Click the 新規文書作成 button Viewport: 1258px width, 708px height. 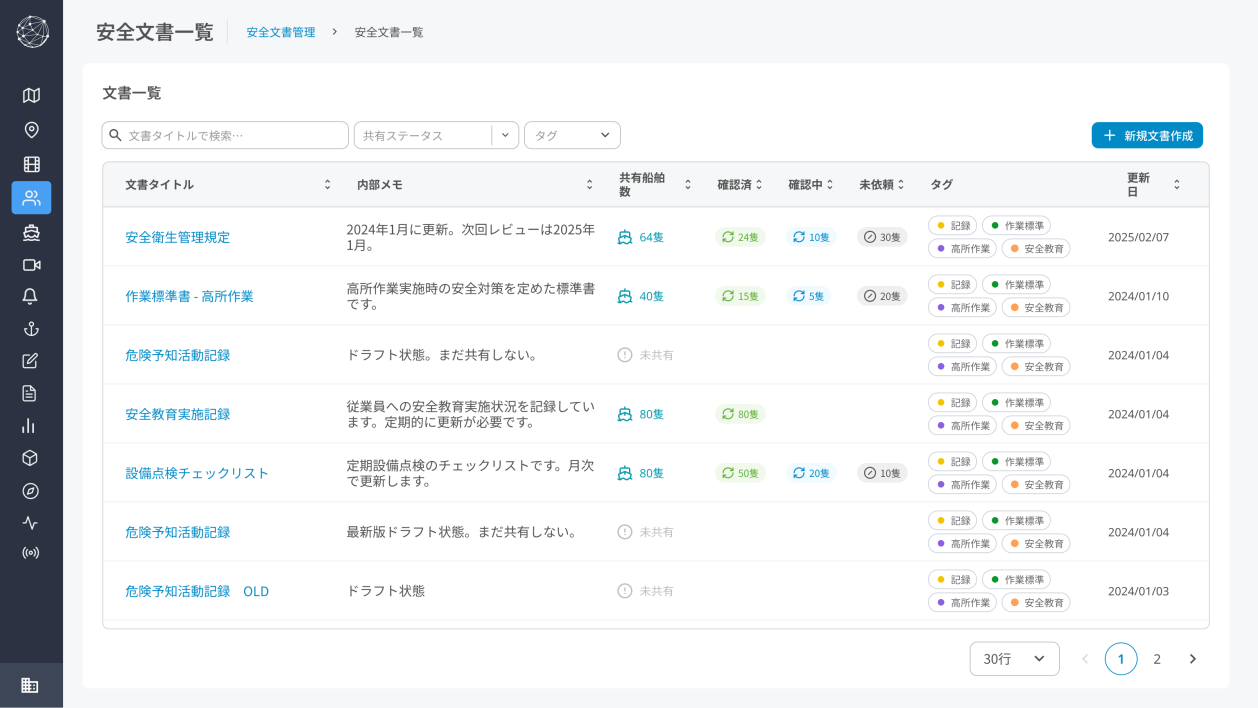(x=1147, y=135)
